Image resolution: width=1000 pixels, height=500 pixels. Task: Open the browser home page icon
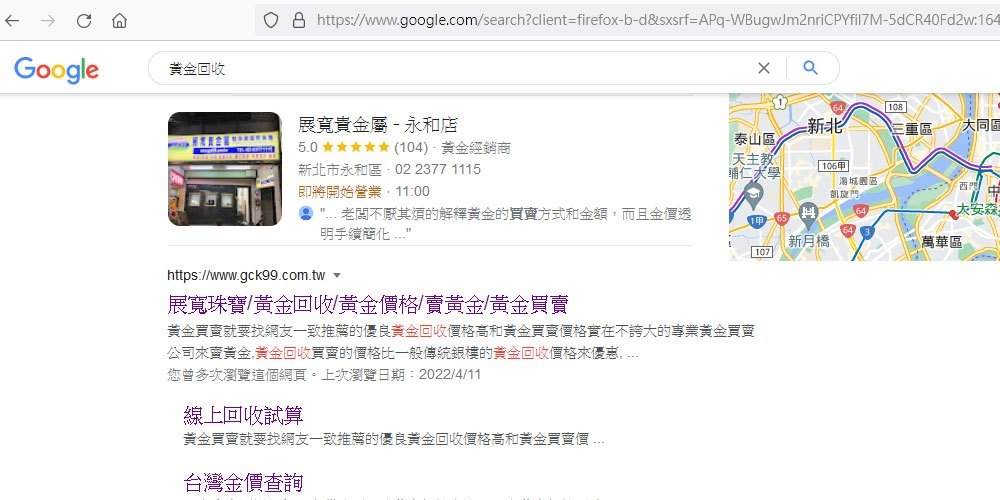point(119,20)
